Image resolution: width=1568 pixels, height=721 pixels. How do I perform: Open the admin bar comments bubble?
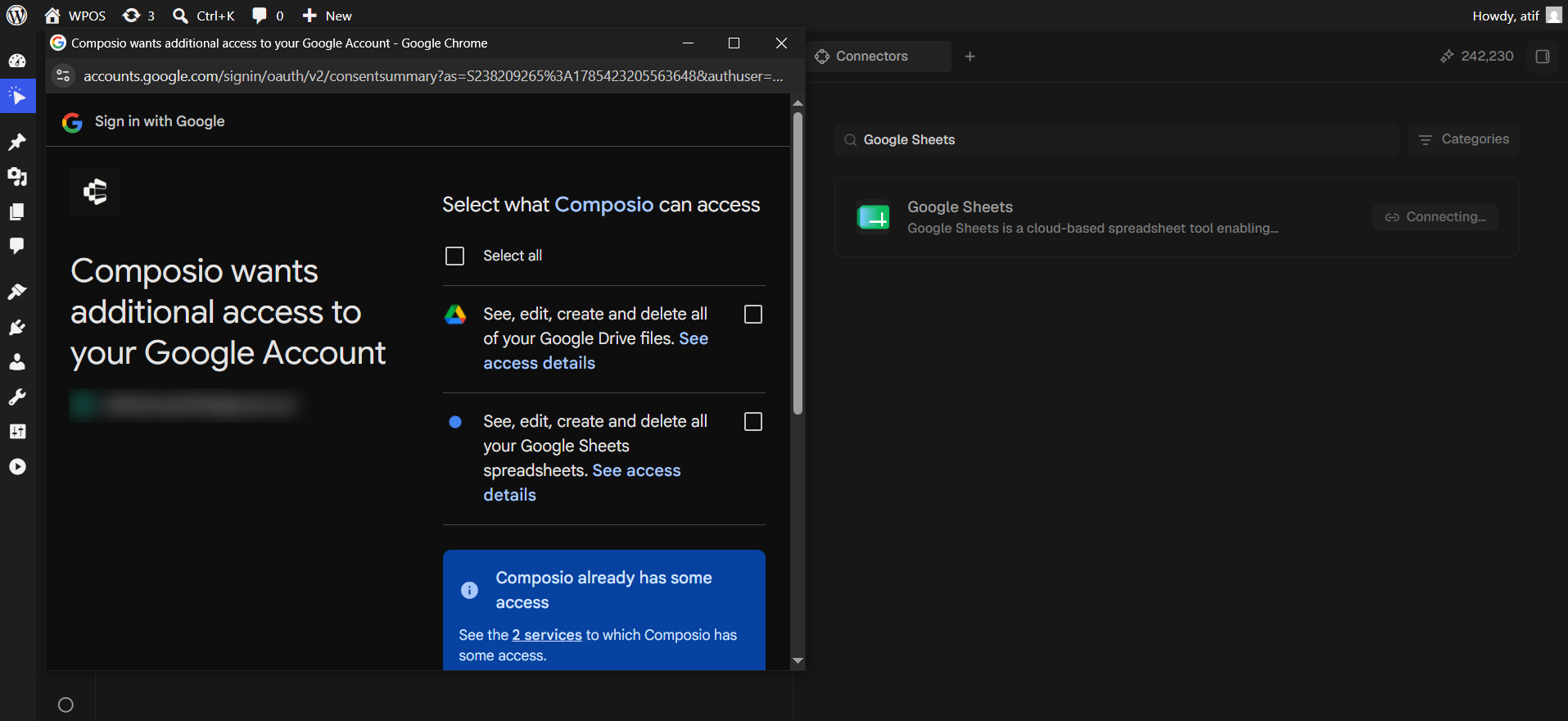[268, 16]
